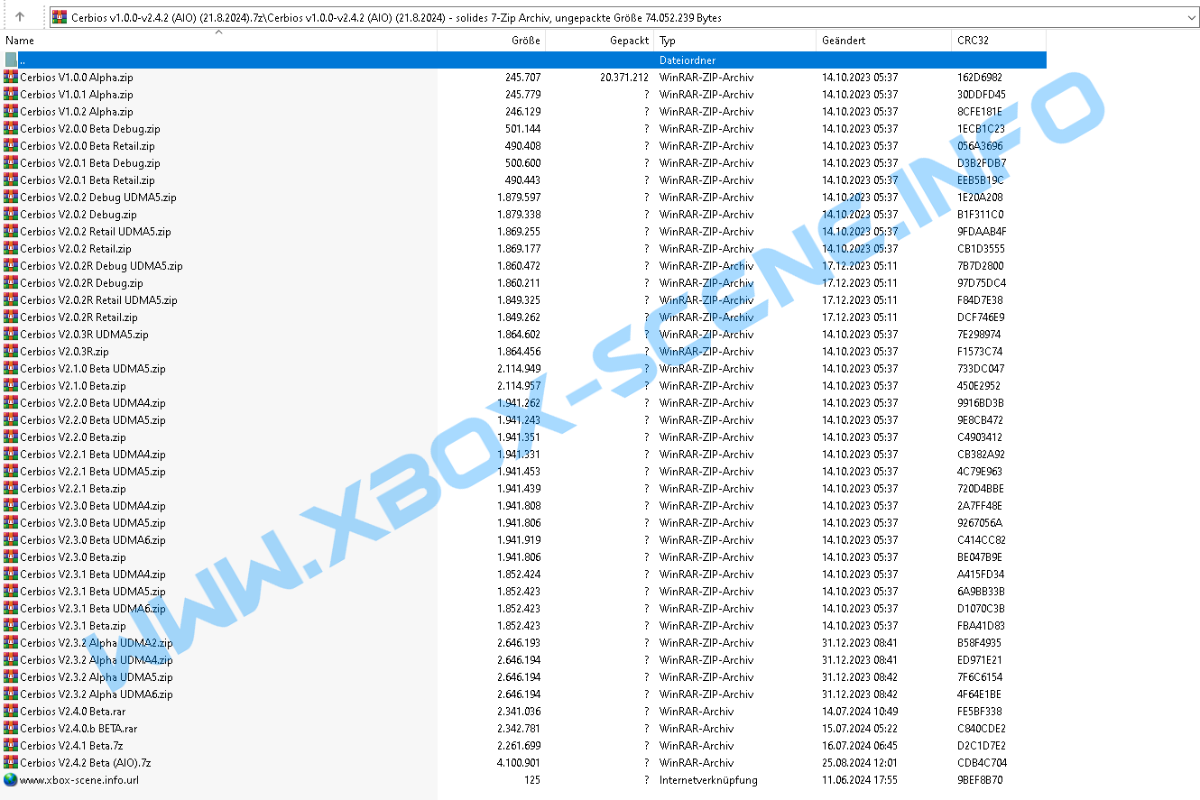Viewport: 1200px width, 800px height.
Task: Click the CRC32 value CDB4C704
Action: click(x=981, y=762)
